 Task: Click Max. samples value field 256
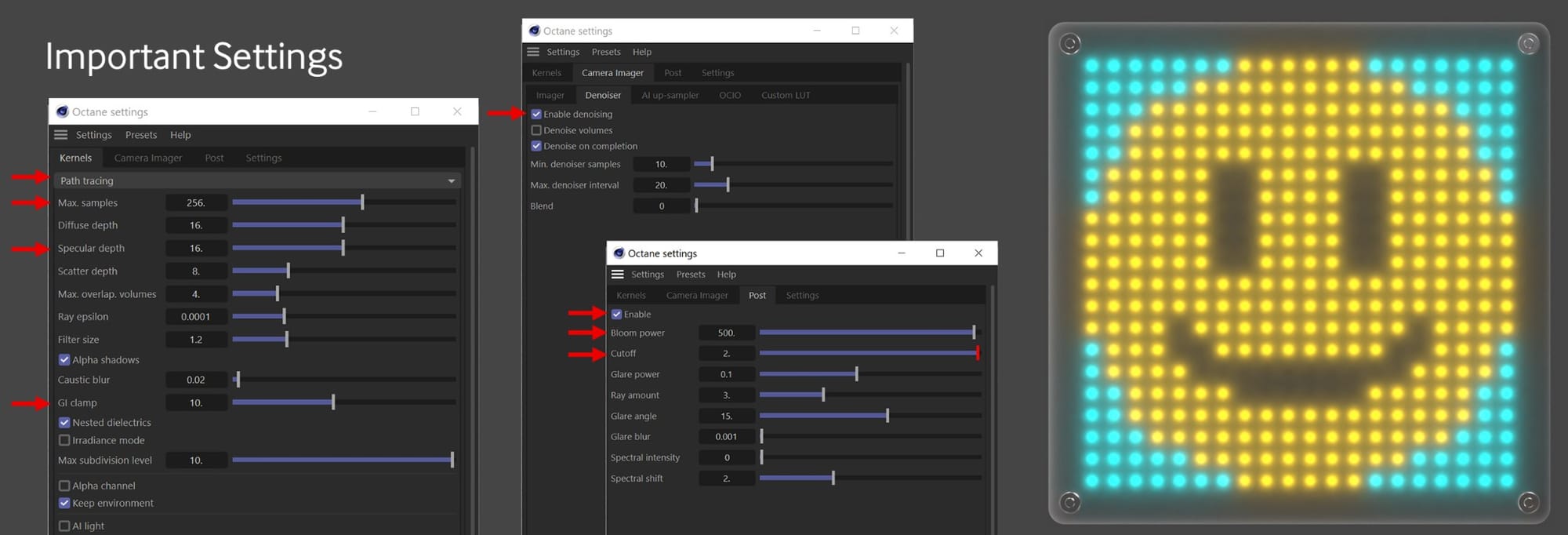[196, 202]
